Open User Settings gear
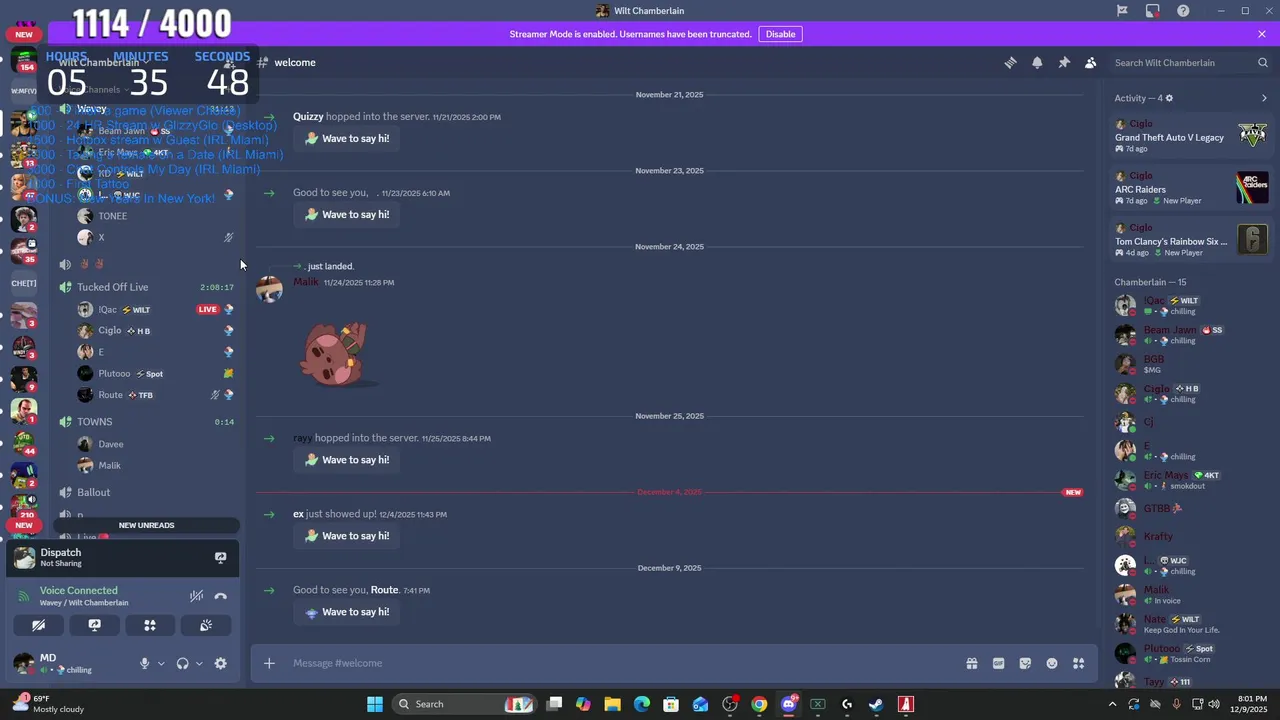The width and height of the screenshot is (1280, 720). [x=221, y=663]
